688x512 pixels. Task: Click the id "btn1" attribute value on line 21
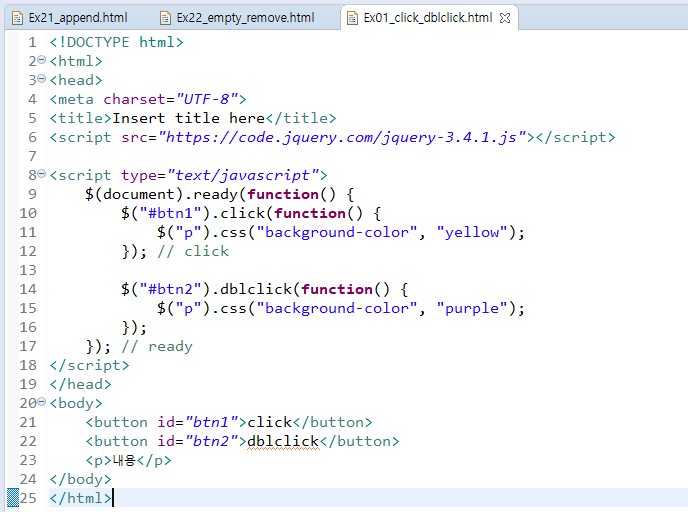click(x=211, y=422)
